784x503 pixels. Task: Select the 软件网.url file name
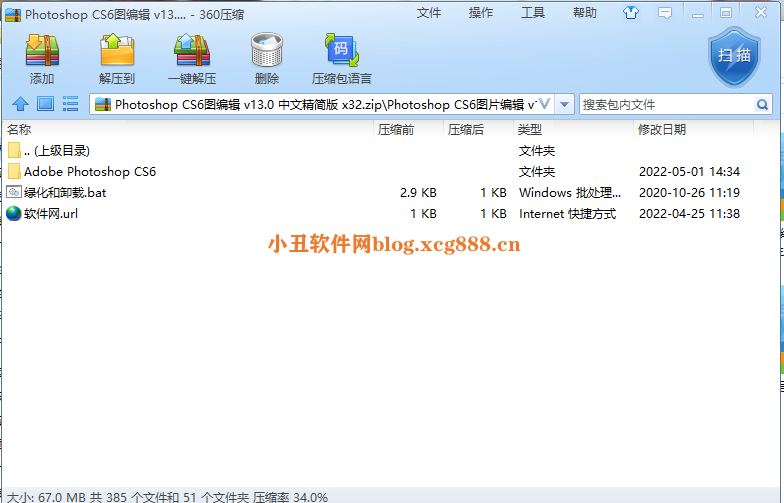(x=50, y=214)
